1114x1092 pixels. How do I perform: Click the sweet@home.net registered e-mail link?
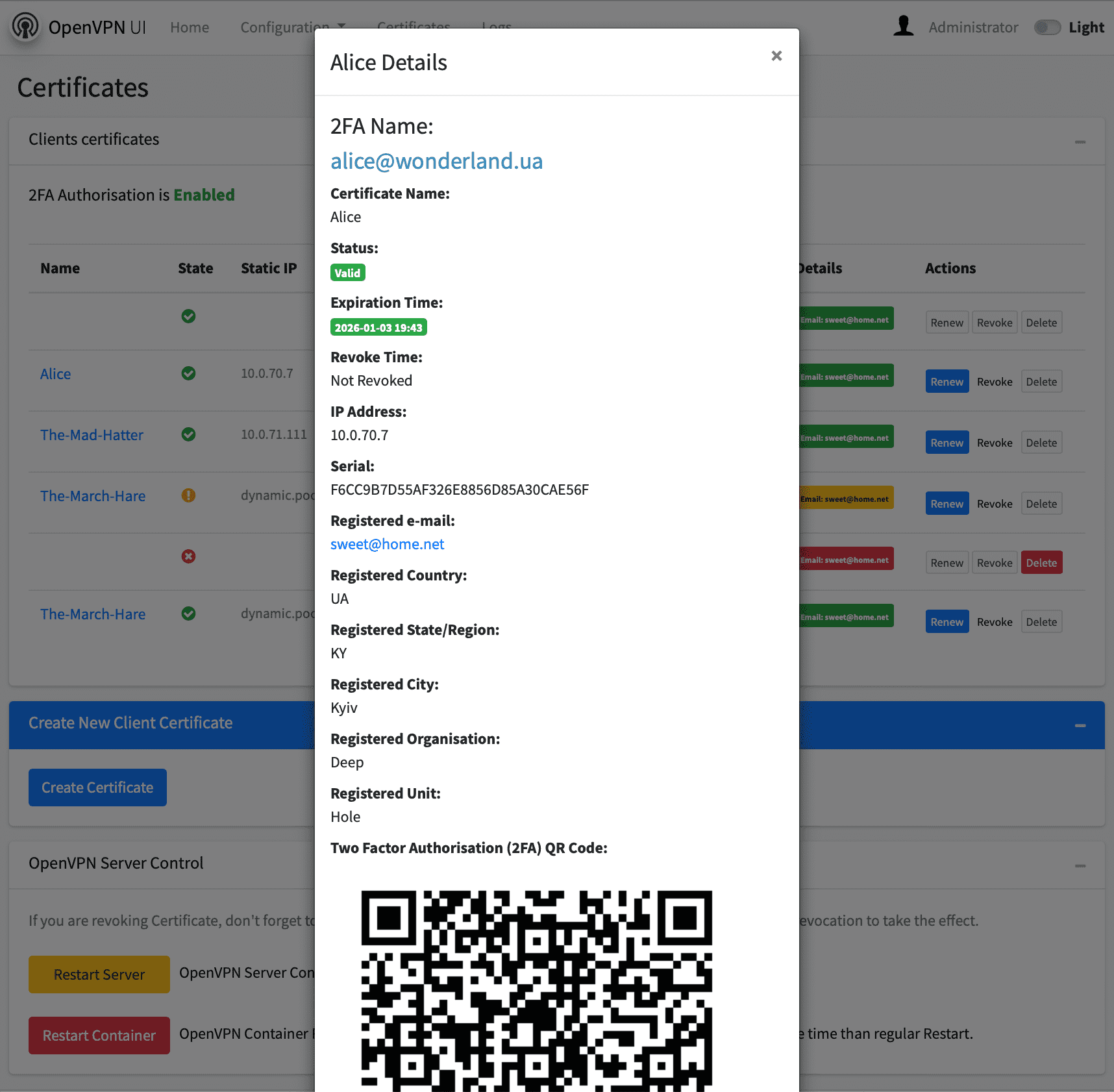pyautogui.click(x=387, y=544)
